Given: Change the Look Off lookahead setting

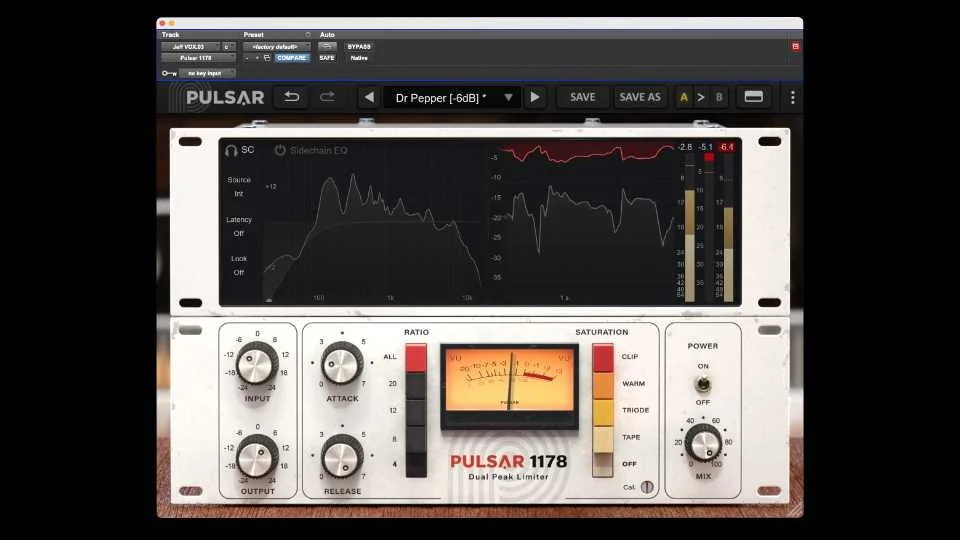Looking at the screenshot, I should pyautogui.click(x=239, y=272).
